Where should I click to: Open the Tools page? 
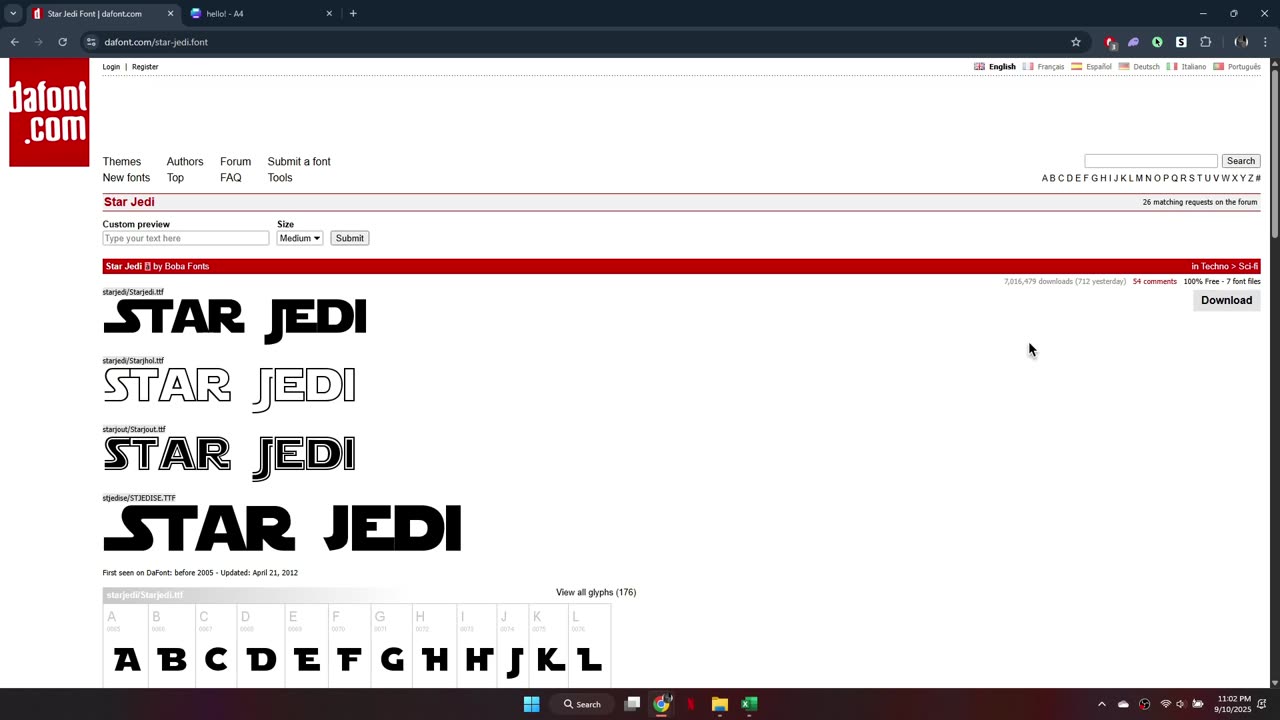click(280, 178)
